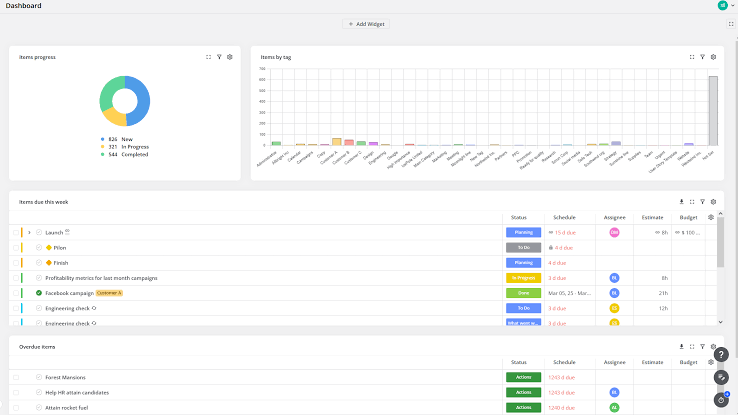Image resolution: width=738 pixels, height=415 pixels.
Task: Select Help HR attain candidates checkbox
Action: click(x=16, y=392)
